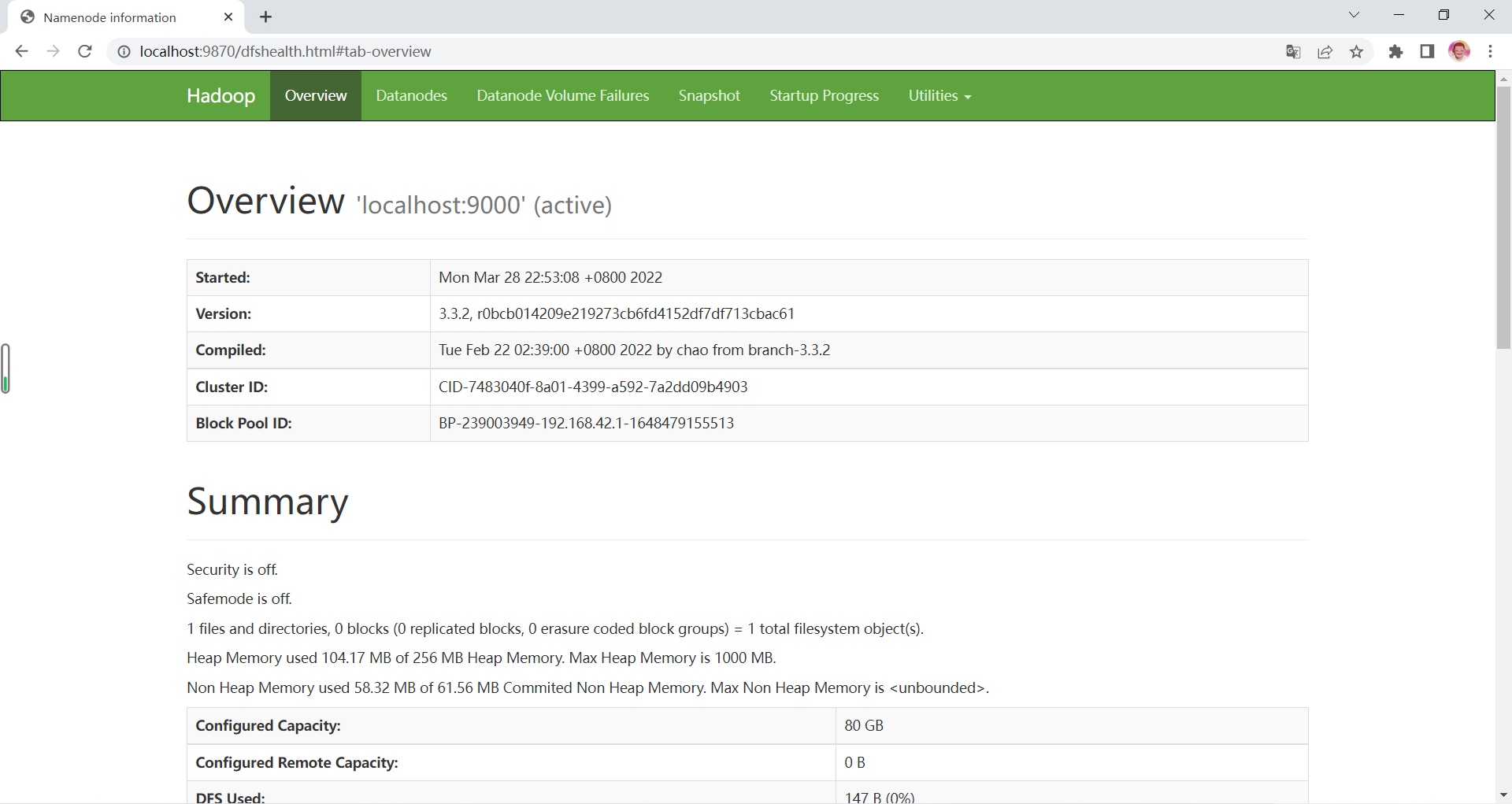Open the Google Translate page icon
This screenshot has width=1512, height=804.
[1293, 52]
